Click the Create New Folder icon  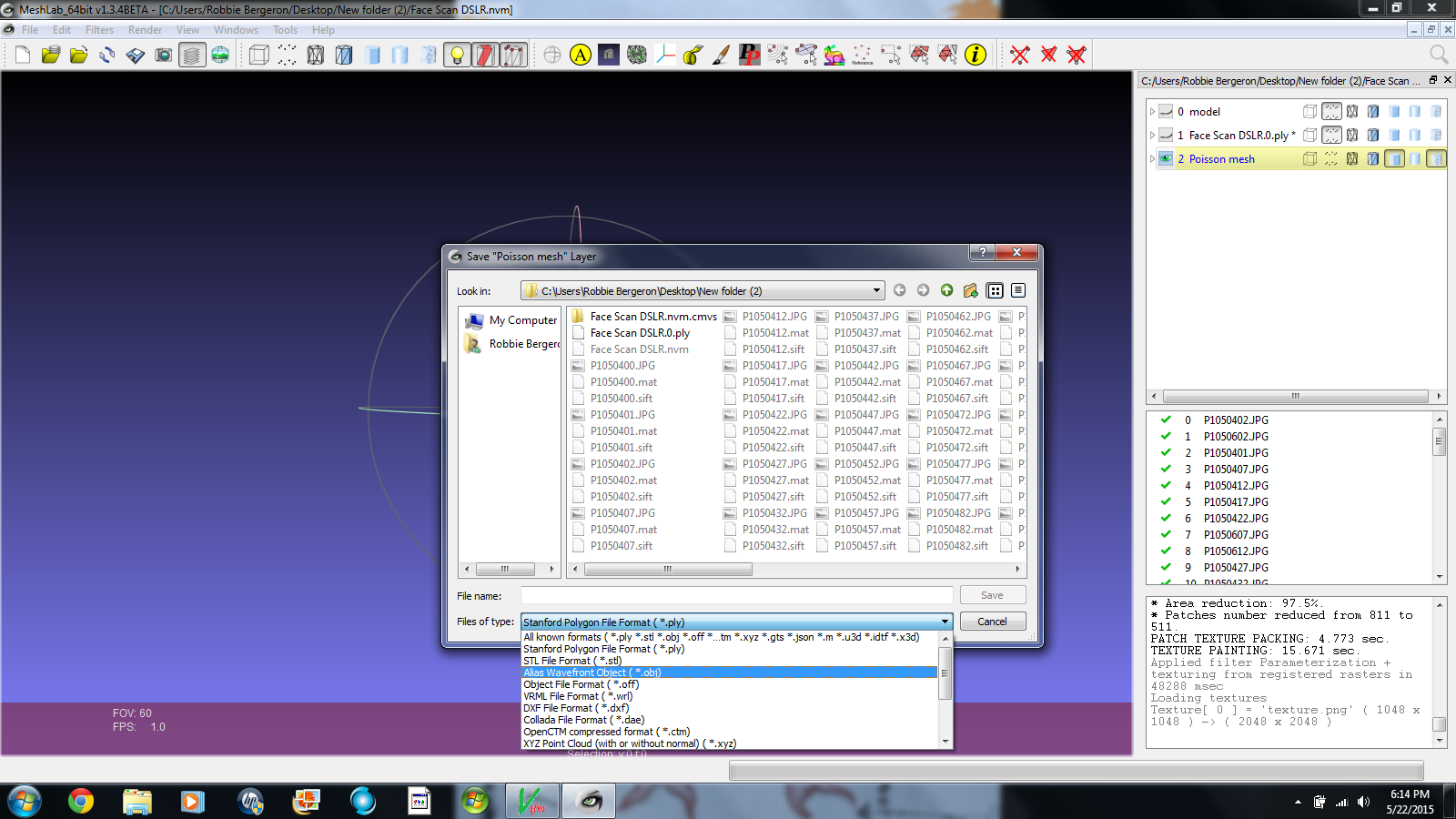pyautogui.click(x=970, y=290)
